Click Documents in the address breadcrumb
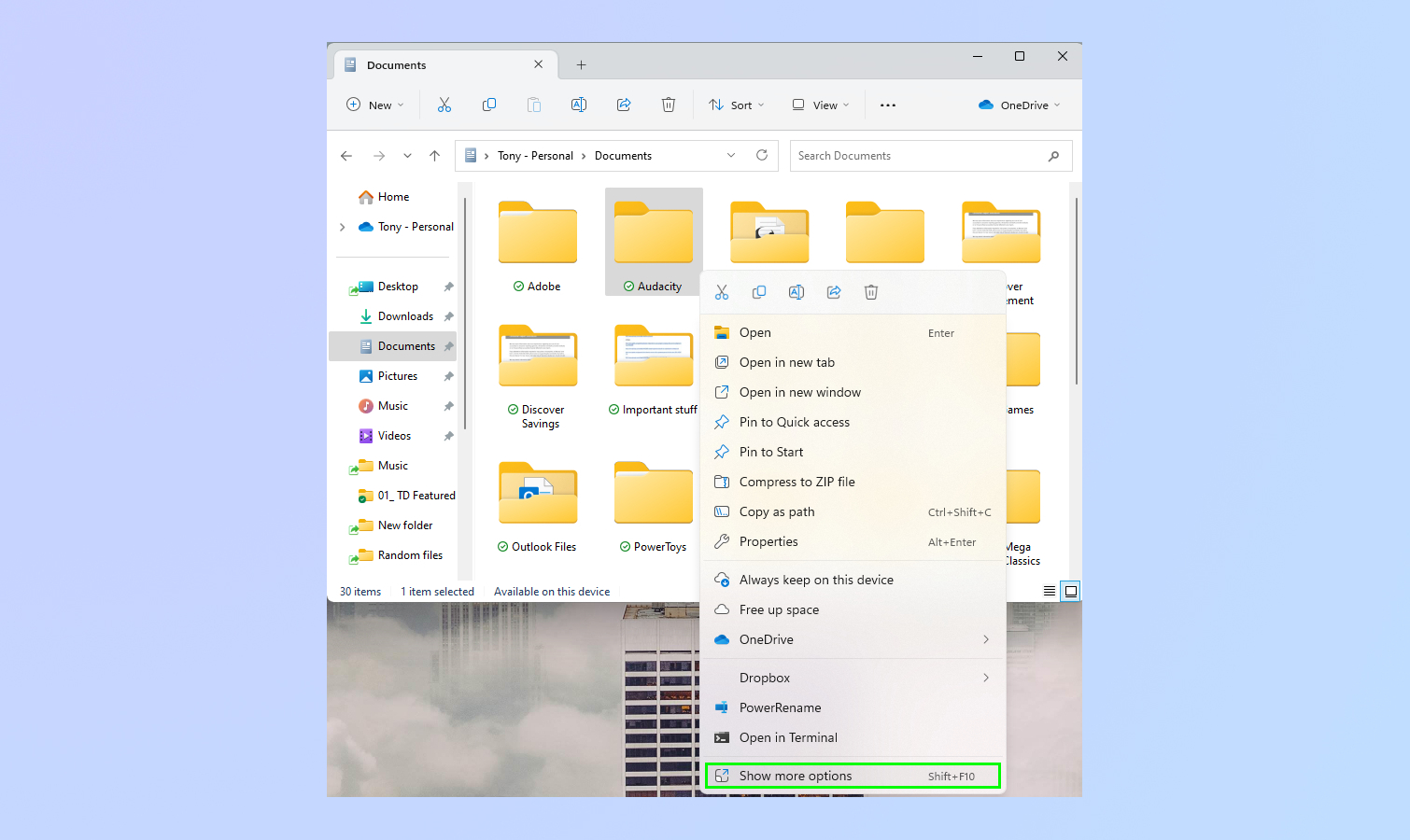The image size is (1410, 840). pos(623,156)
